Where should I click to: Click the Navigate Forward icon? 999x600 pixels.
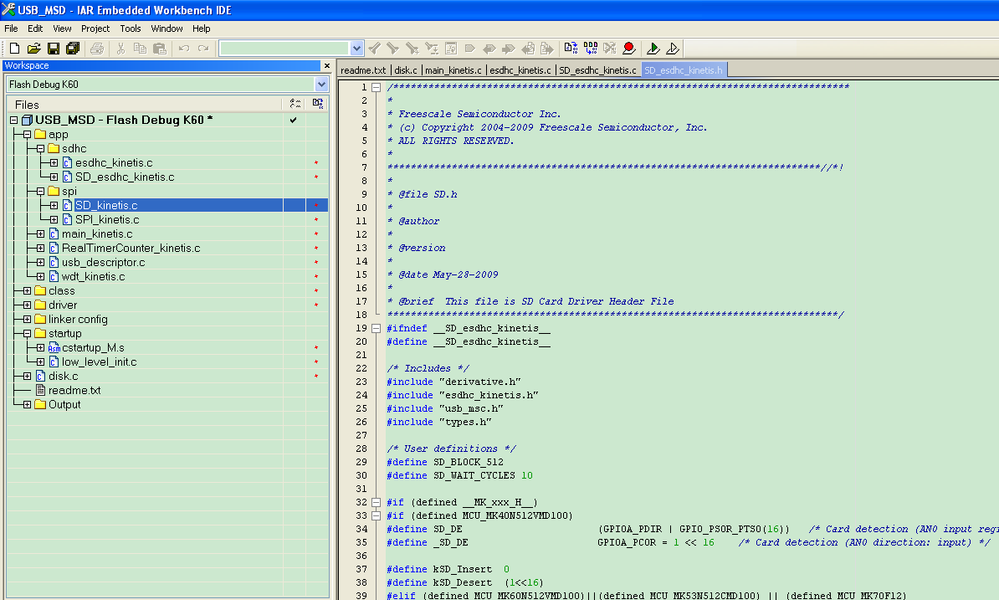click(547, 48)
